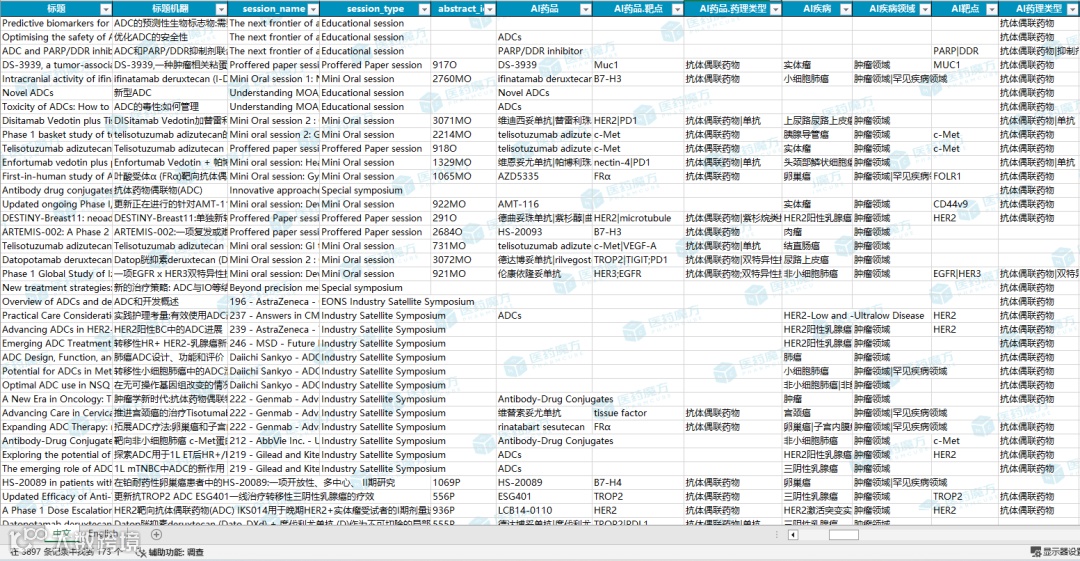This screenshot has height=561, width=1080.
Task: Select the abstract id cell '917O'
Action: [464, 65]
